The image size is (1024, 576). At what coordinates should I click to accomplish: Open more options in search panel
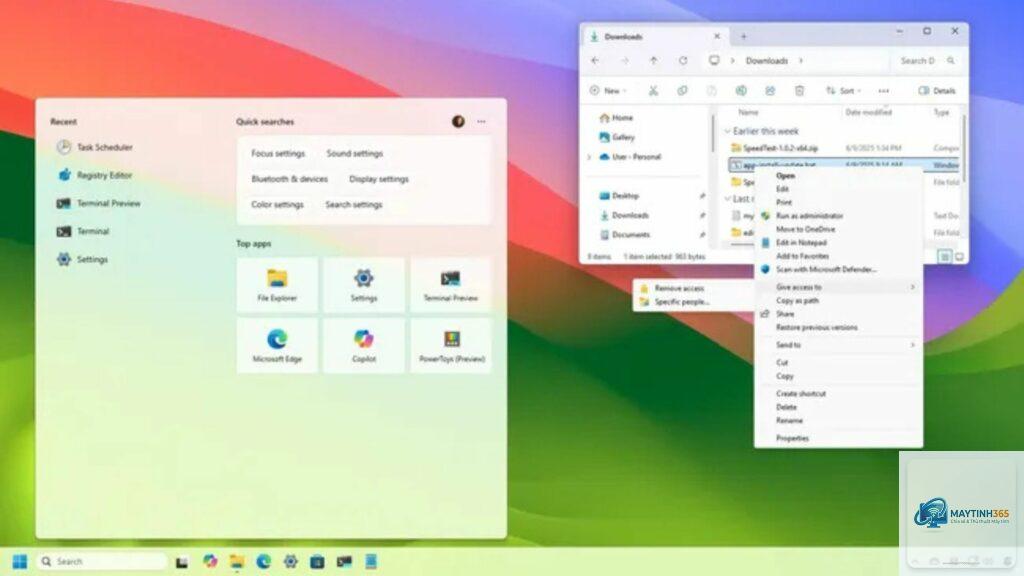(x=481, y=121)
